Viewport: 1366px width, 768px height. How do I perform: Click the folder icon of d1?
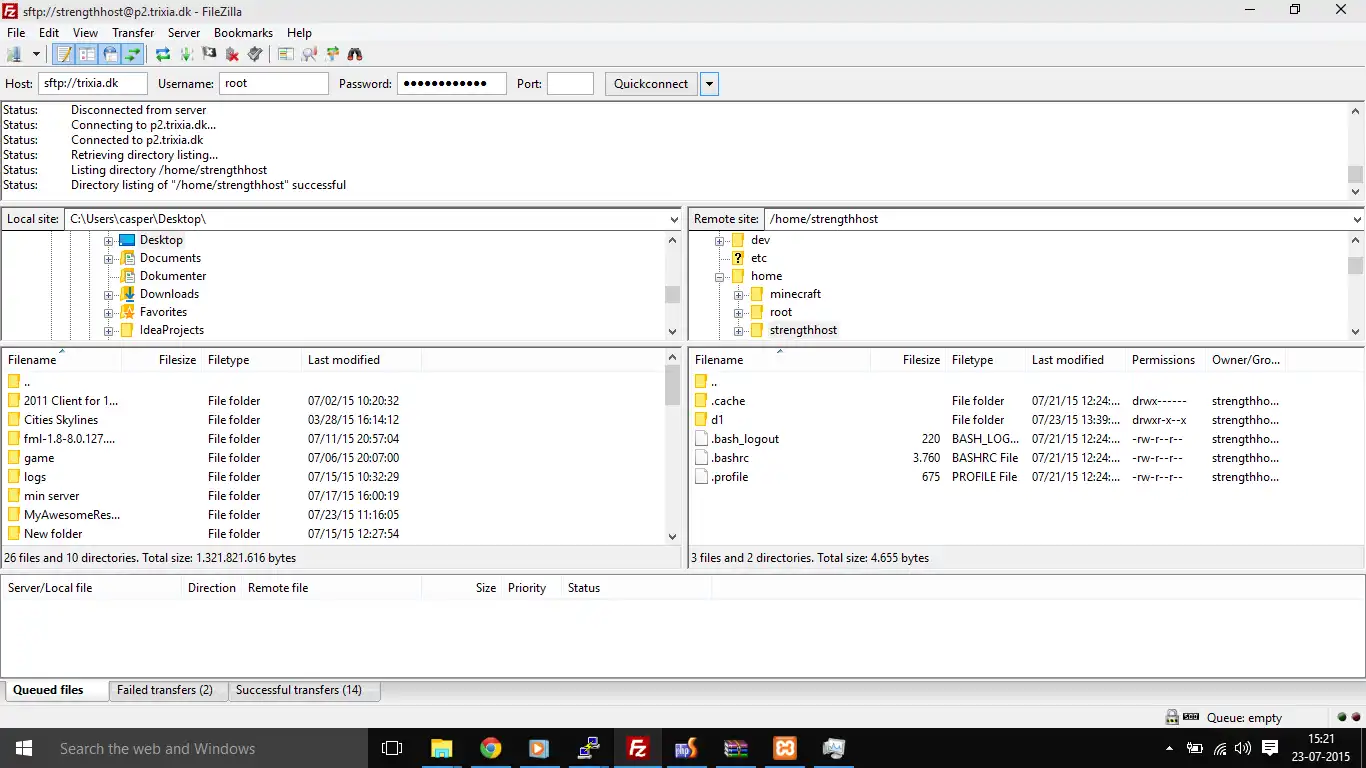pos(701,420)
